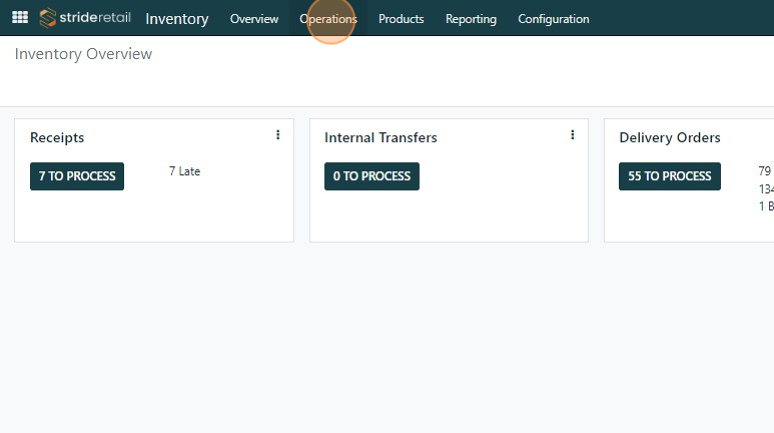774x433 pixels.
Task: Open the Internal Transfers card kebab menu
Action: pyautogui.click(x=572, y=135)
